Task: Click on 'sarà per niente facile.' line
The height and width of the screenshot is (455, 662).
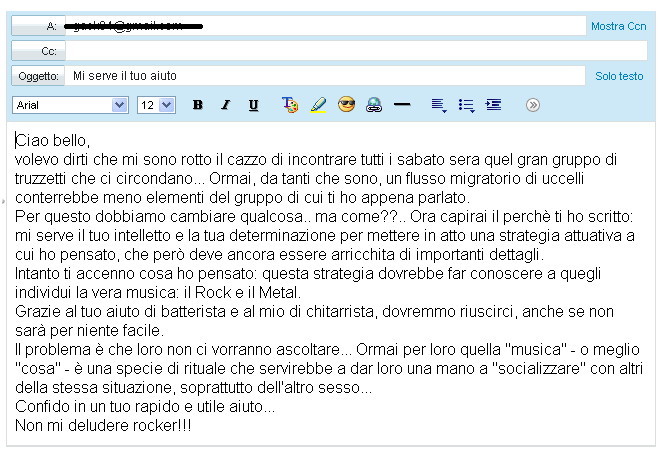Action: tap(89, 330)
